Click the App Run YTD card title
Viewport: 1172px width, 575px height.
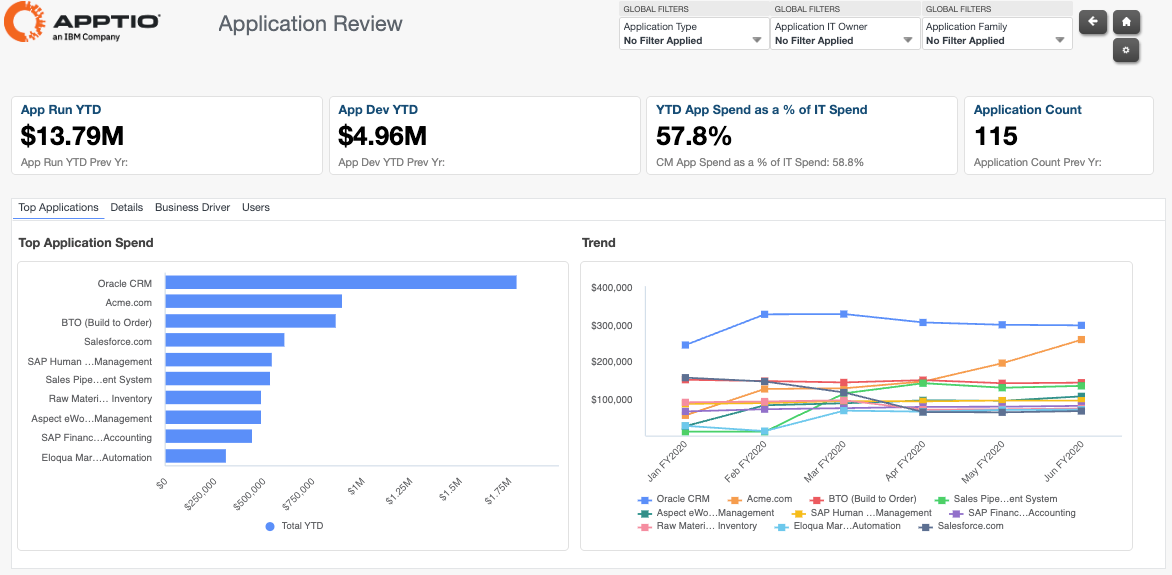(61, 110)
